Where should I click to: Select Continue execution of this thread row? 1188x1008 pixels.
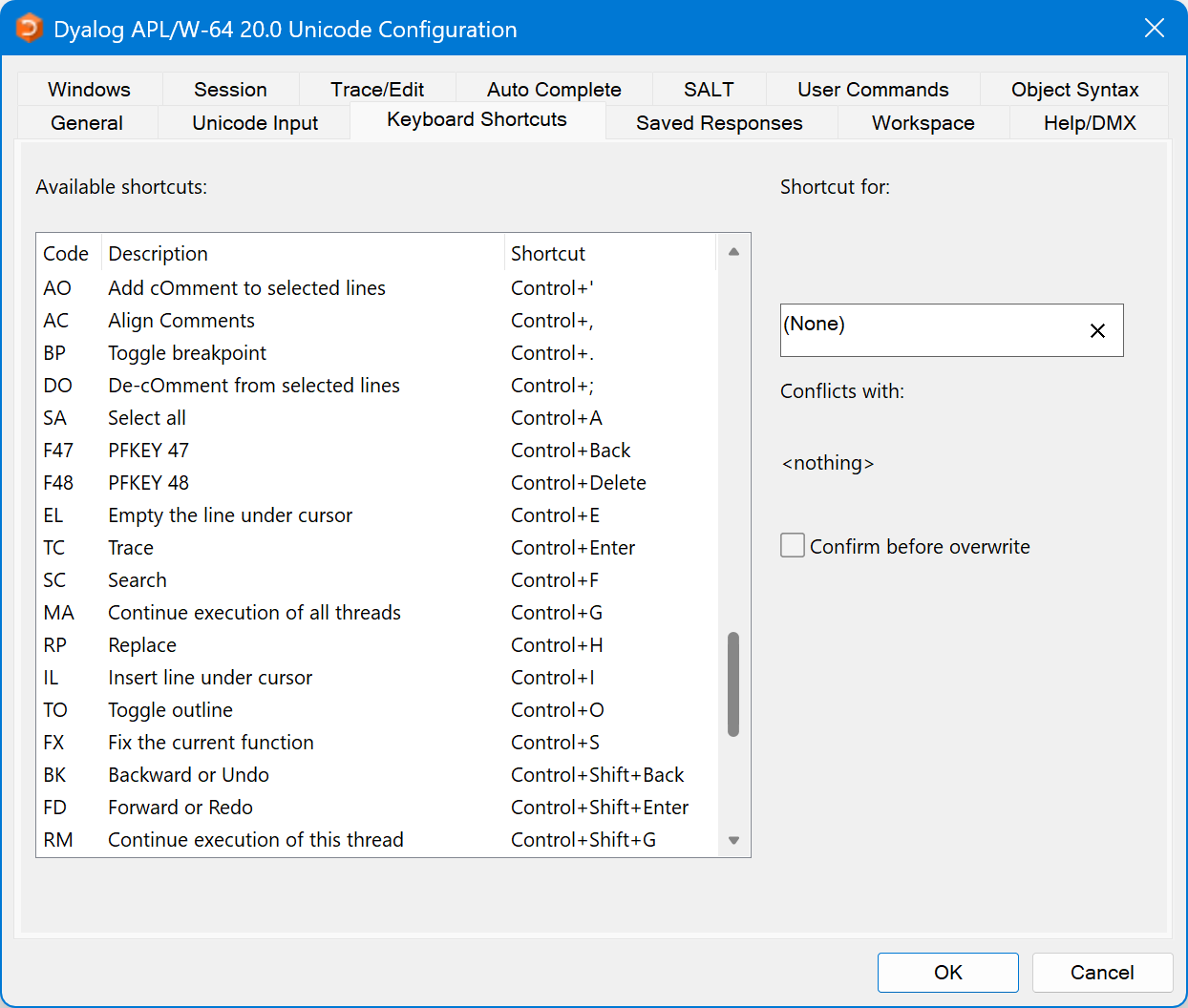tap(377, 840)
